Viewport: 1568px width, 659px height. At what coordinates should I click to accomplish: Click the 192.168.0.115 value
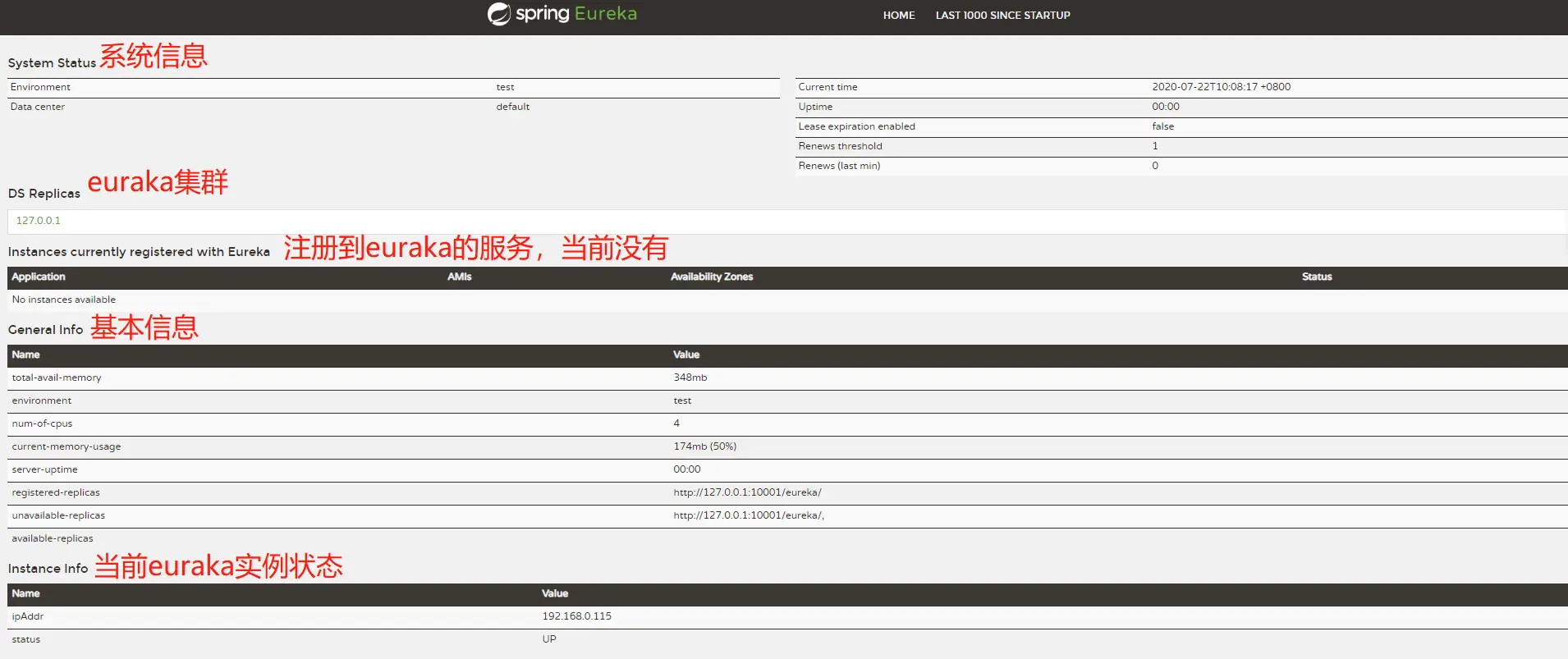click(x=577, y=617)
